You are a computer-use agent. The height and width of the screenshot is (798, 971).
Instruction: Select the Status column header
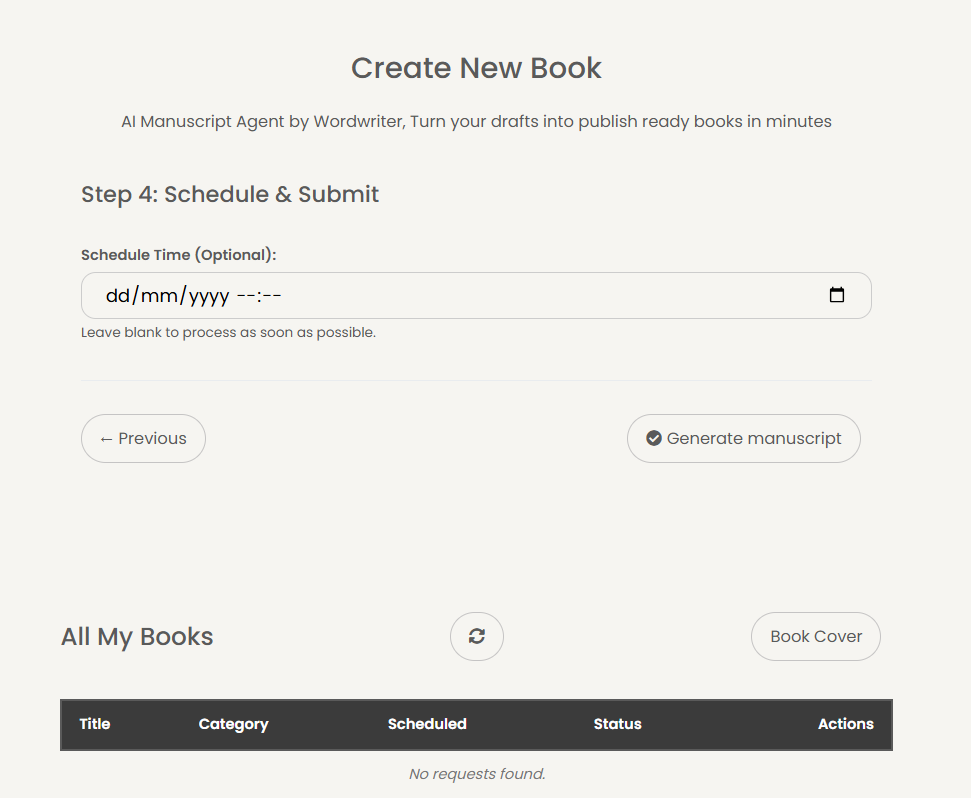(617, 724)
